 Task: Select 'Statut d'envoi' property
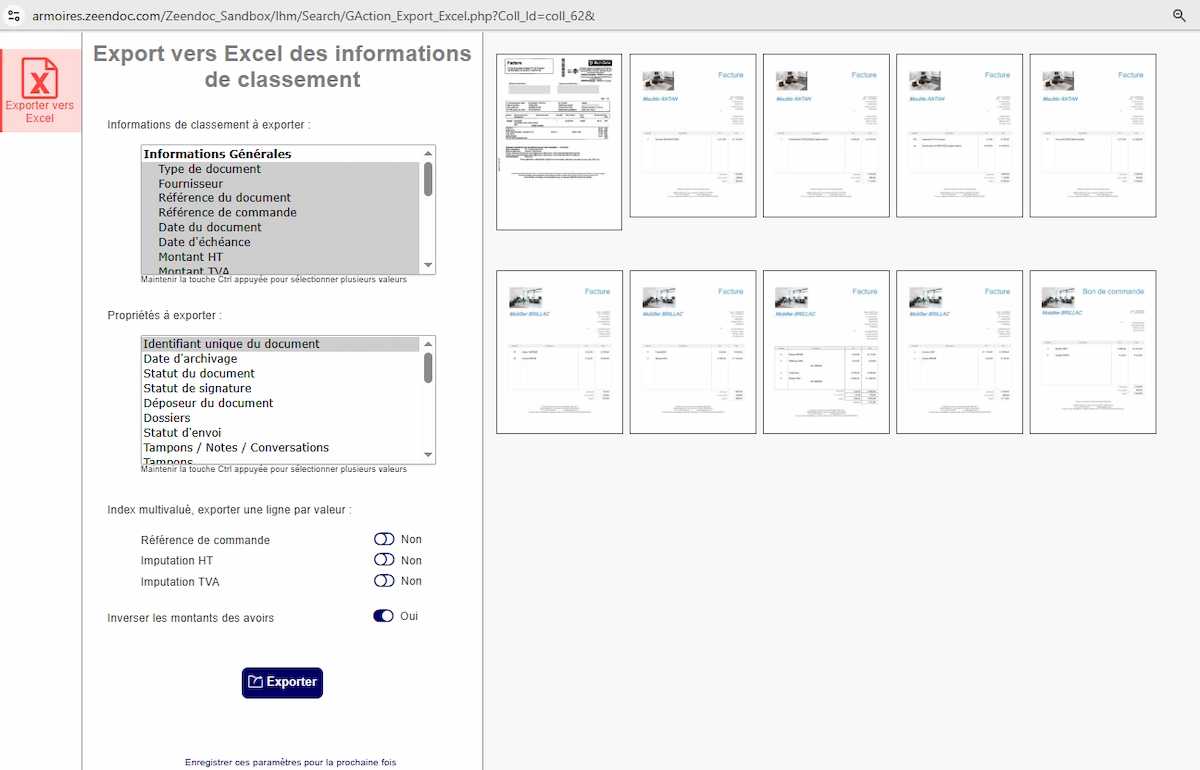coord(281,432)
